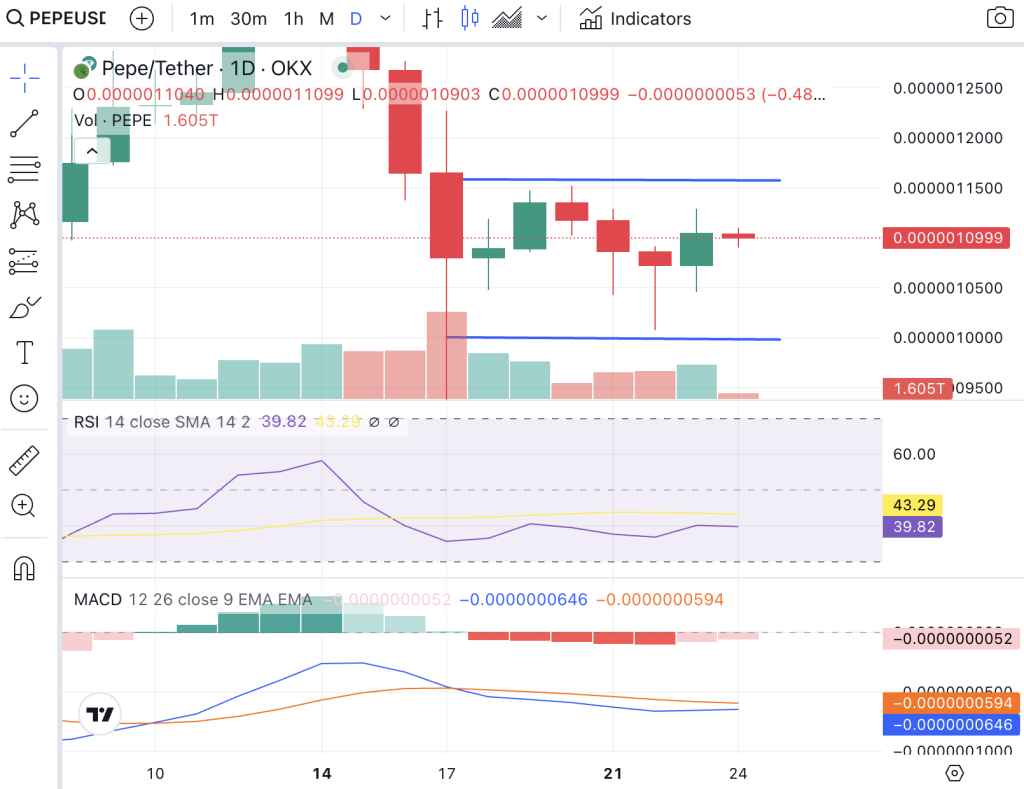This screenshot has width=1024, height=789.
Task: Select the measure ruler tool
Action: pyautogui.click(x=24, y=460)
